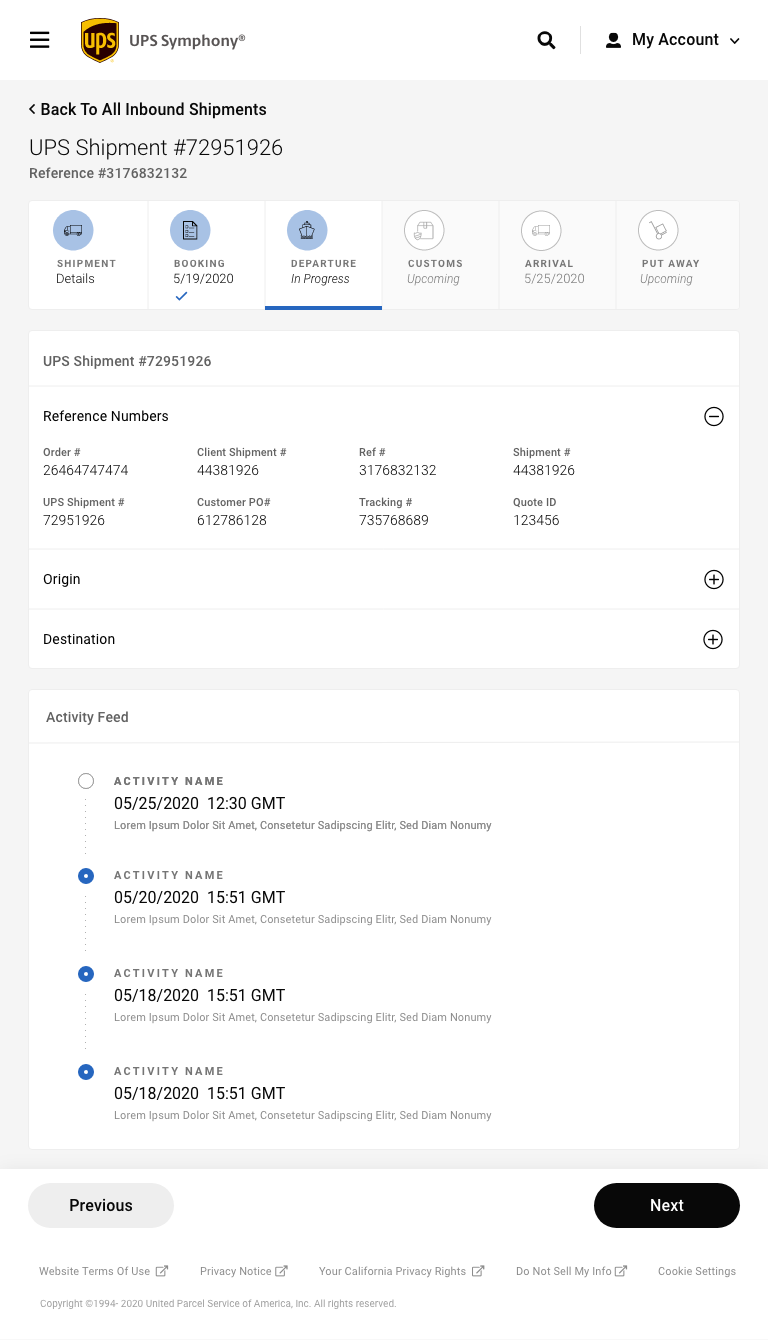768x1340 pixels.
Task: Click the UPS shield logo
Action: point(100,40)
